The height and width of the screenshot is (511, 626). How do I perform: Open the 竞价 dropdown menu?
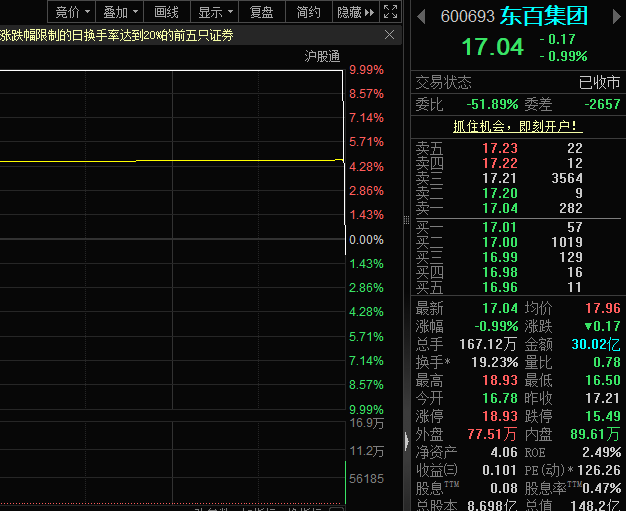[72, 12]
